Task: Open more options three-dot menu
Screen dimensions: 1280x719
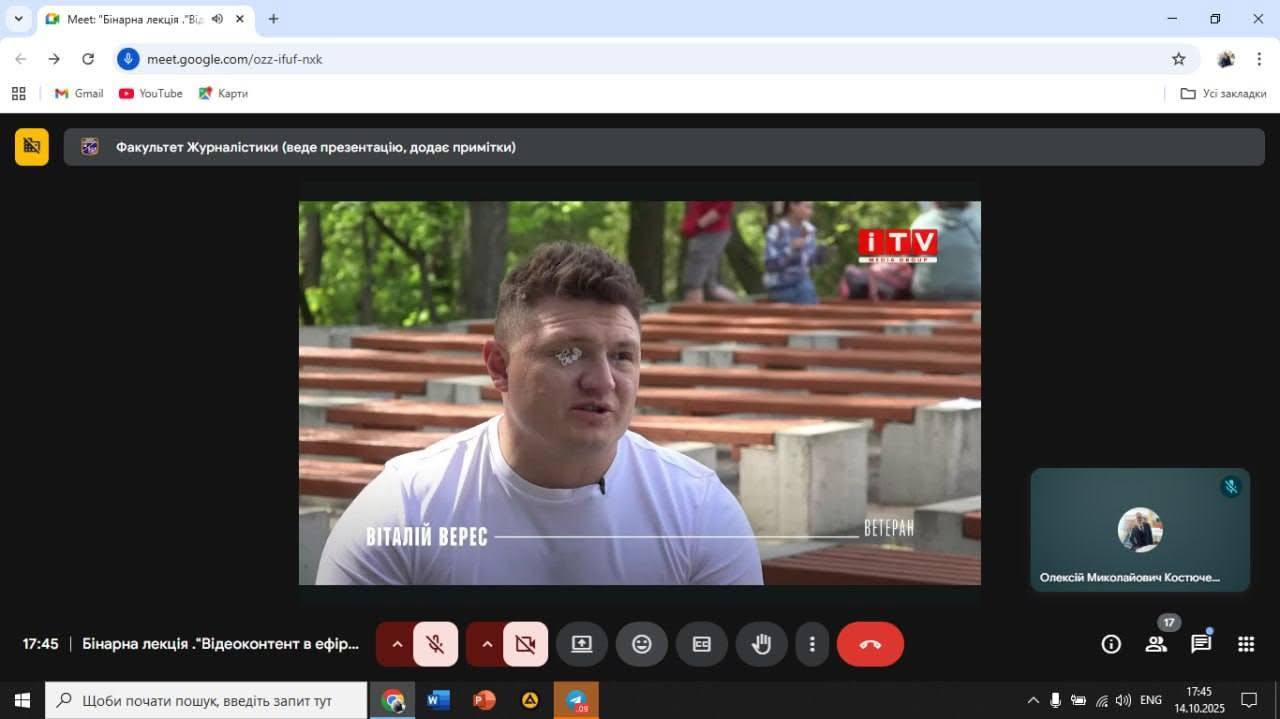Action: [x=812, y=644]
